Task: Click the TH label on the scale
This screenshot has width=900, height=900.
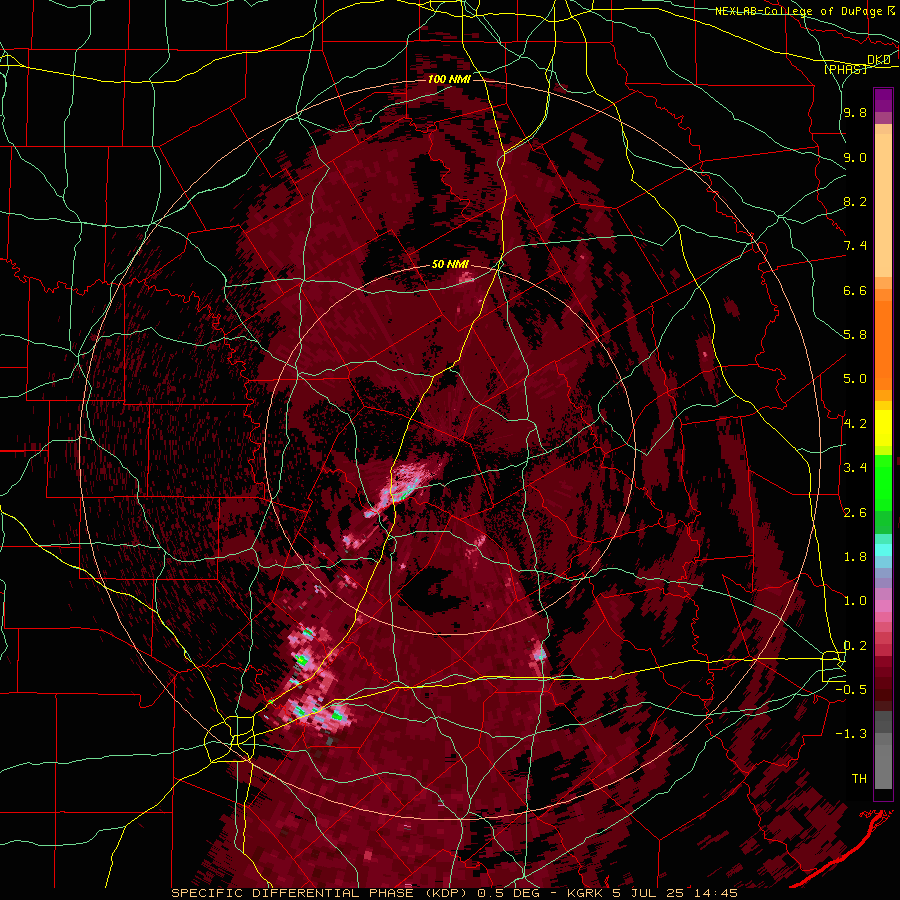Action: click(859, 778)
